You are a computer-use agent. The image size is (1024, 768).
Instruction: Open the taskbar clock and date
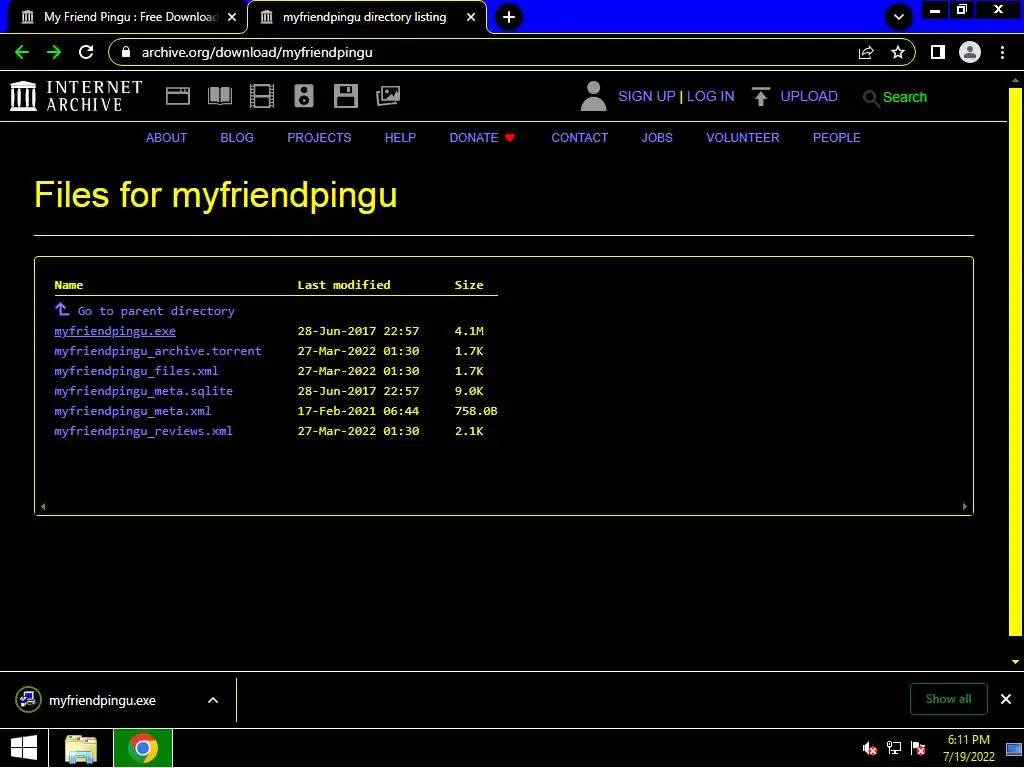pos(968,748)
